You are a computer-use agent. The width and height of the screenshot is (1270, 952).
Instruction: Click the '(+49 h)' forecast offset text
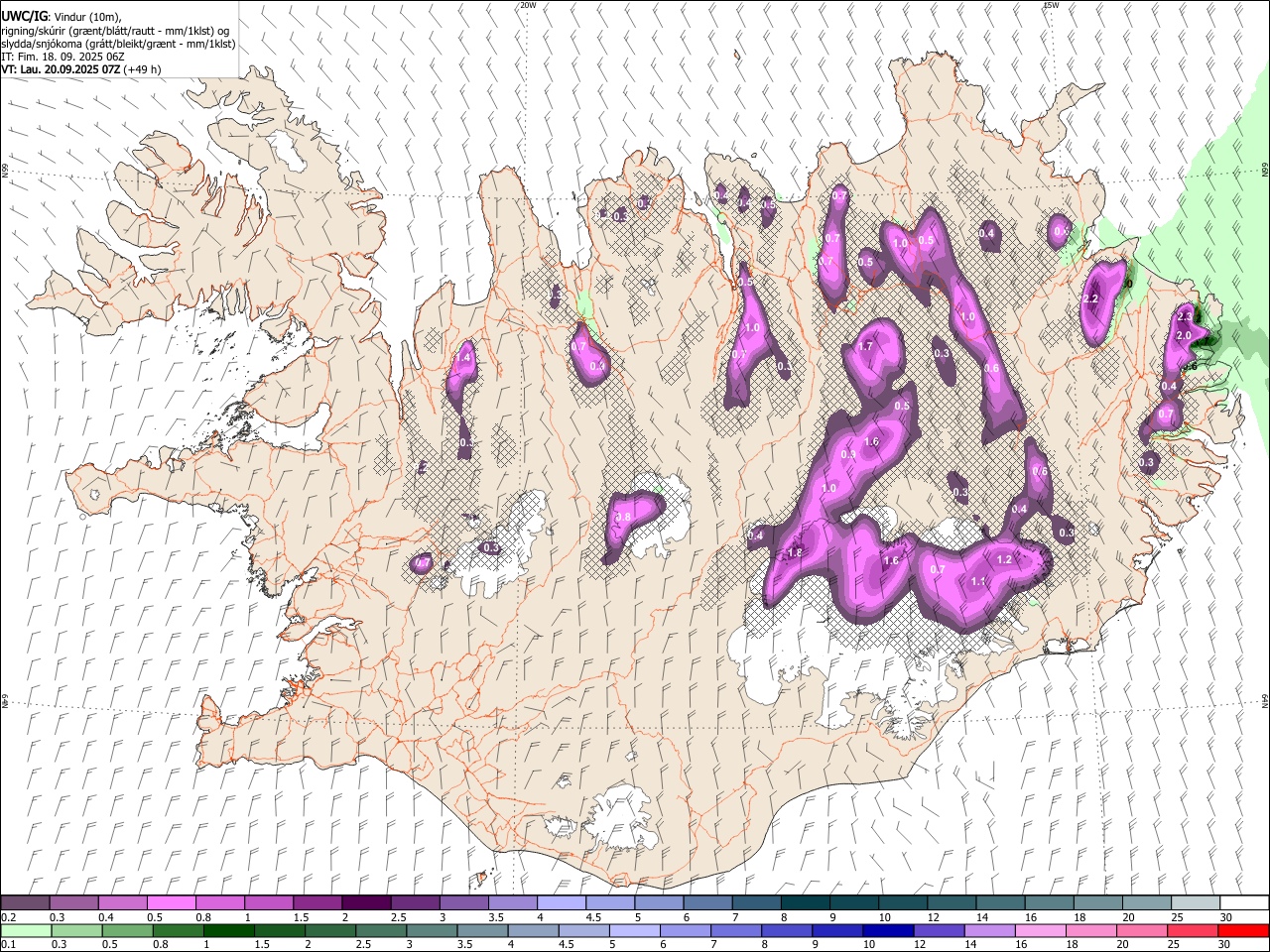(144, 69)
